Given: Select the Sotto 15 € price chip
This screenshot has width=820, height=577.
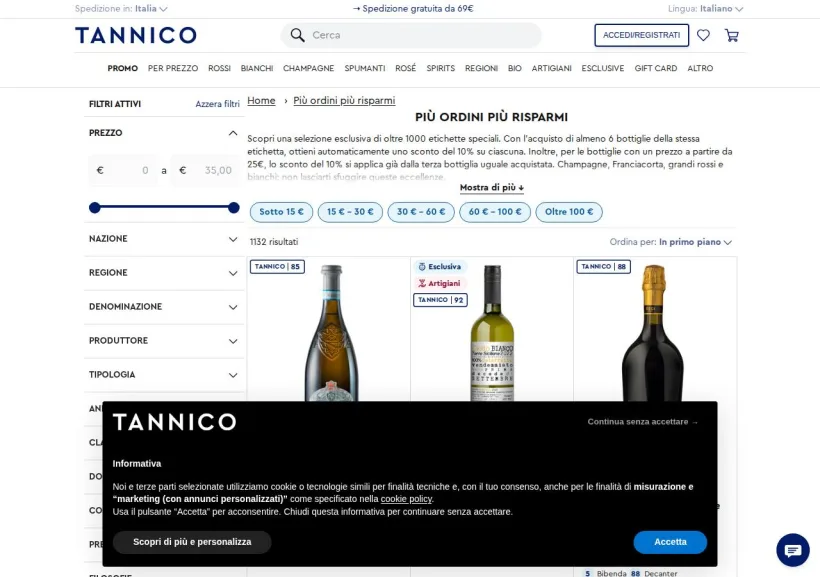Looking at the screenshot, I should tap(281, 212).
